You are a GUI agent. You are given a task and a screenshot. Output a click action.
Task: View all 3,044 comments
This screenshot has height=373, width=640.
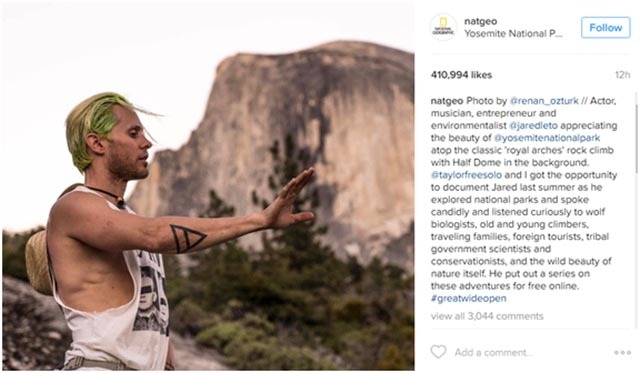(x=487, y=316)
